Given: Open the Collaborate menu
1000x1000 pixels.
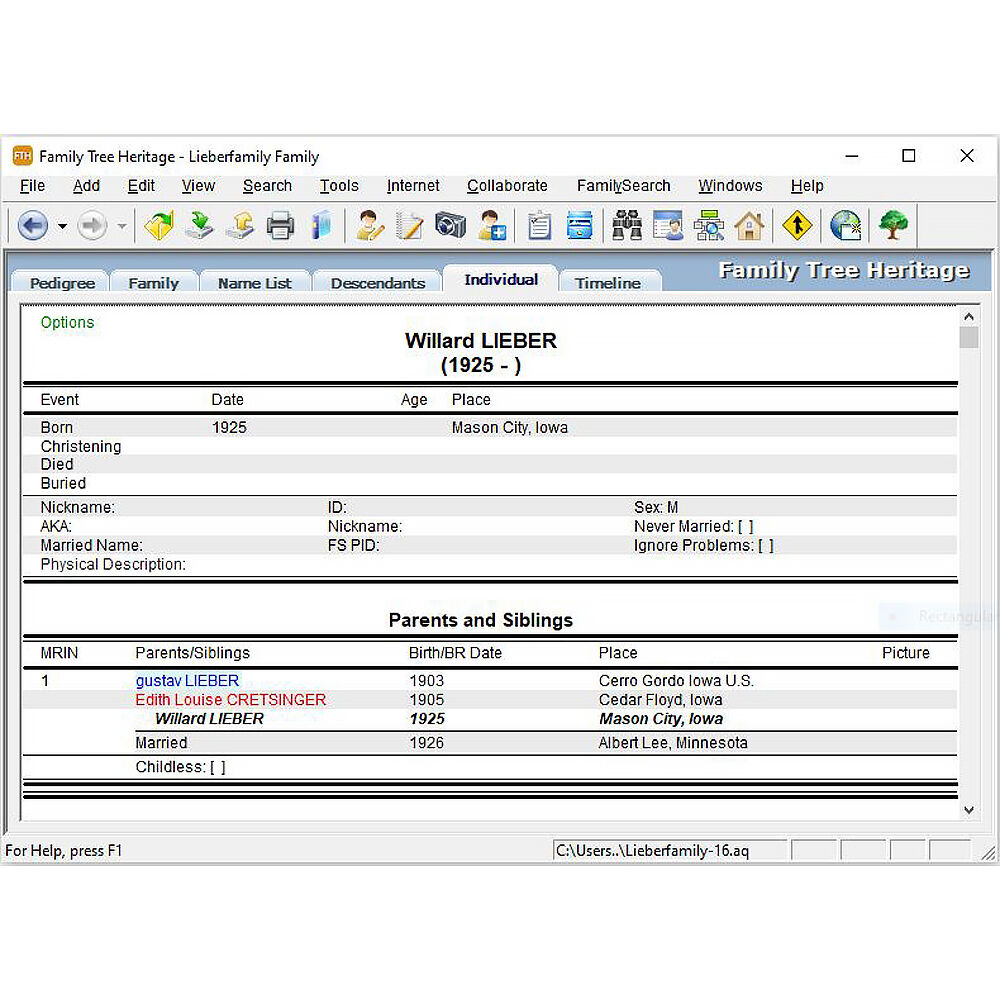Looking at the screenshot, I should coord(507,186).
